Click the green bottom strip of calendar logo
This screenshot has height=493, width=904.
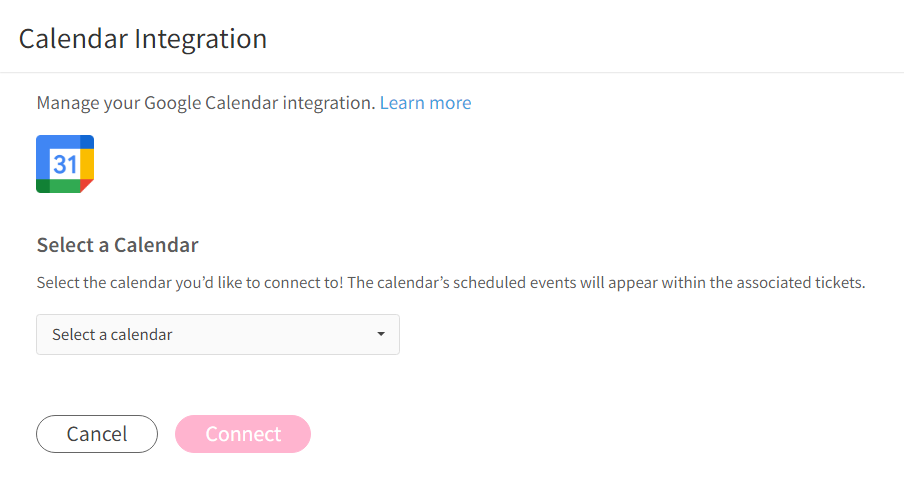pos(58,186)
